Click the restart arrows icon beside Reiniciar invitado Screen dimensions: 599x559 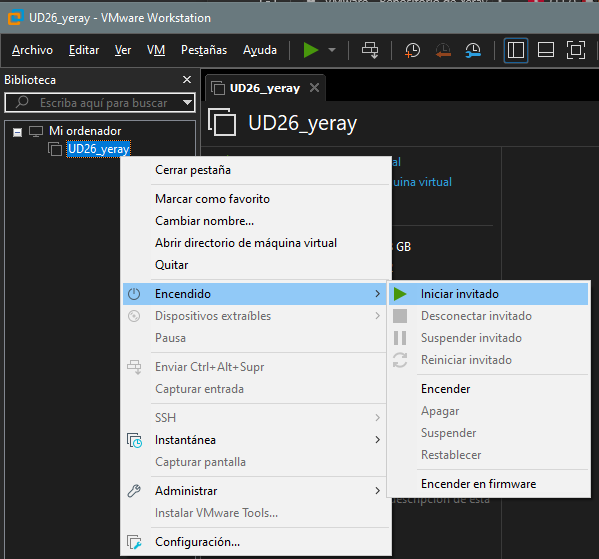click(400, 360)
